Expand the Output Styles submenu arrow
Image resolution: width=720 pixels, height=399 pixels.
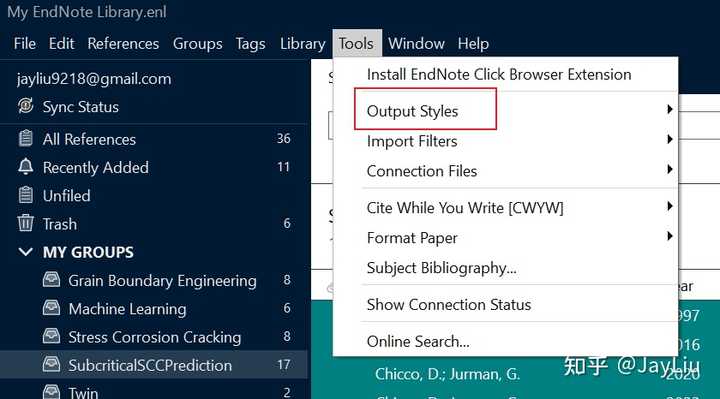pos(669,109)
